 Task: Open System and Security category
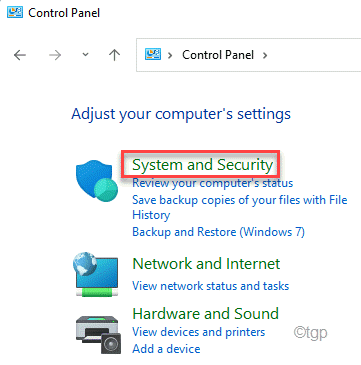[x=203, y=165]
